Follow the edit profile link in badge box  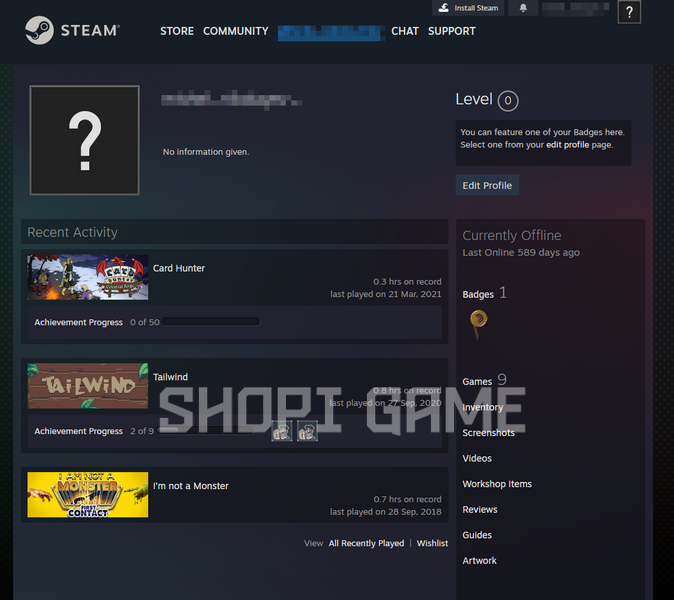[567, 145]
